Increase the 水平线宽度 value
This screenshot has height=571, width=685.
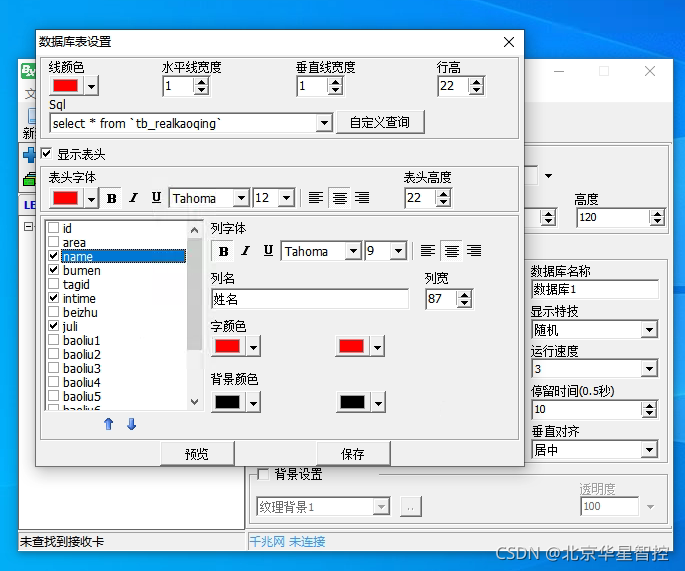pyautogui.click(x=201, y=82)
